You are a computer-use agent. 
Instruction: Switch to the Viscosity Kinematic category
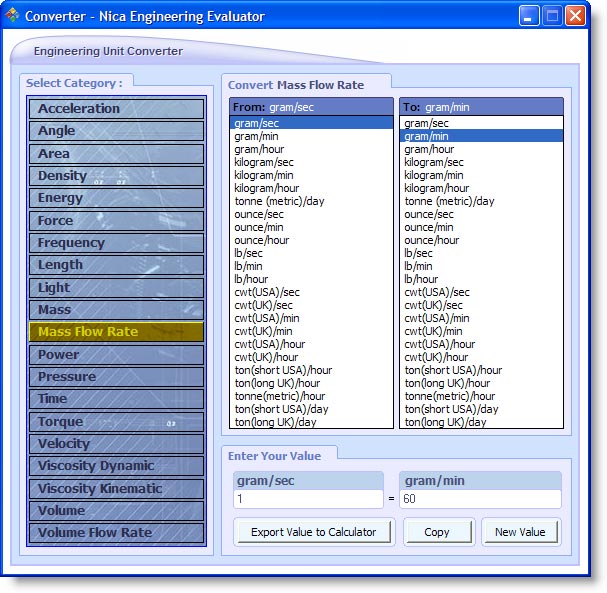116,489
